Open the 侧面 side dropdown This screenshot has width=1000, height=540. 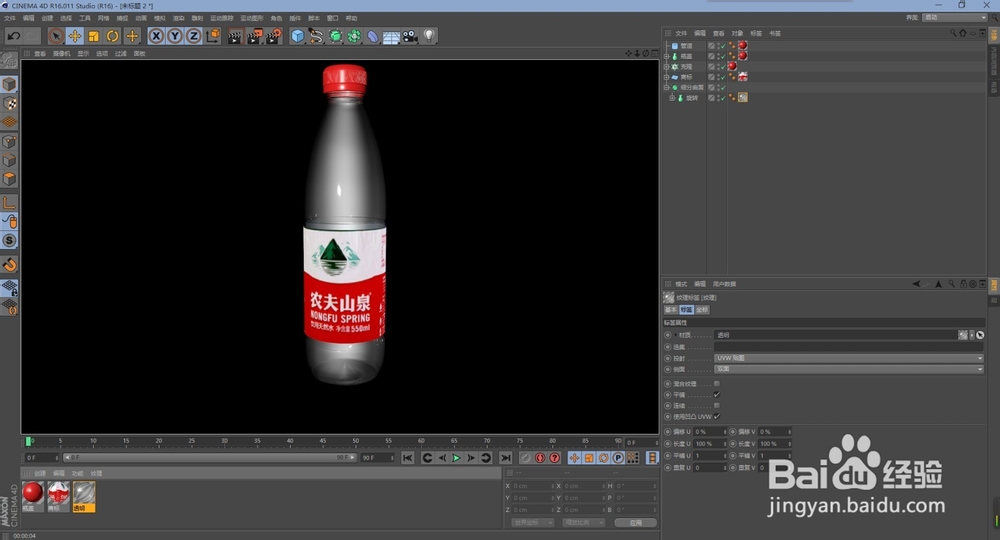849,369
